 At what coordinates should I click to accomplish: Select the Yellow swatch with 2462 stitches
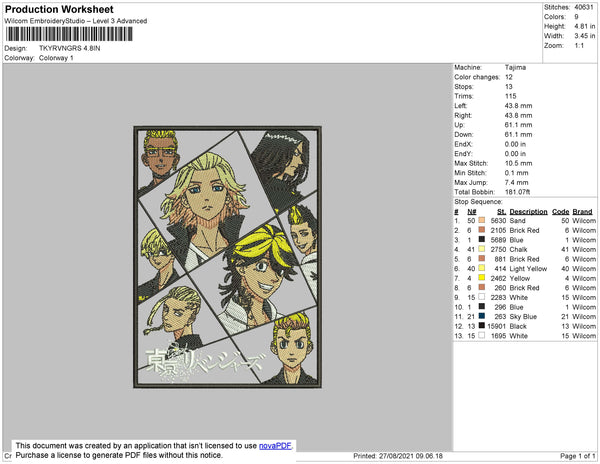481,278
